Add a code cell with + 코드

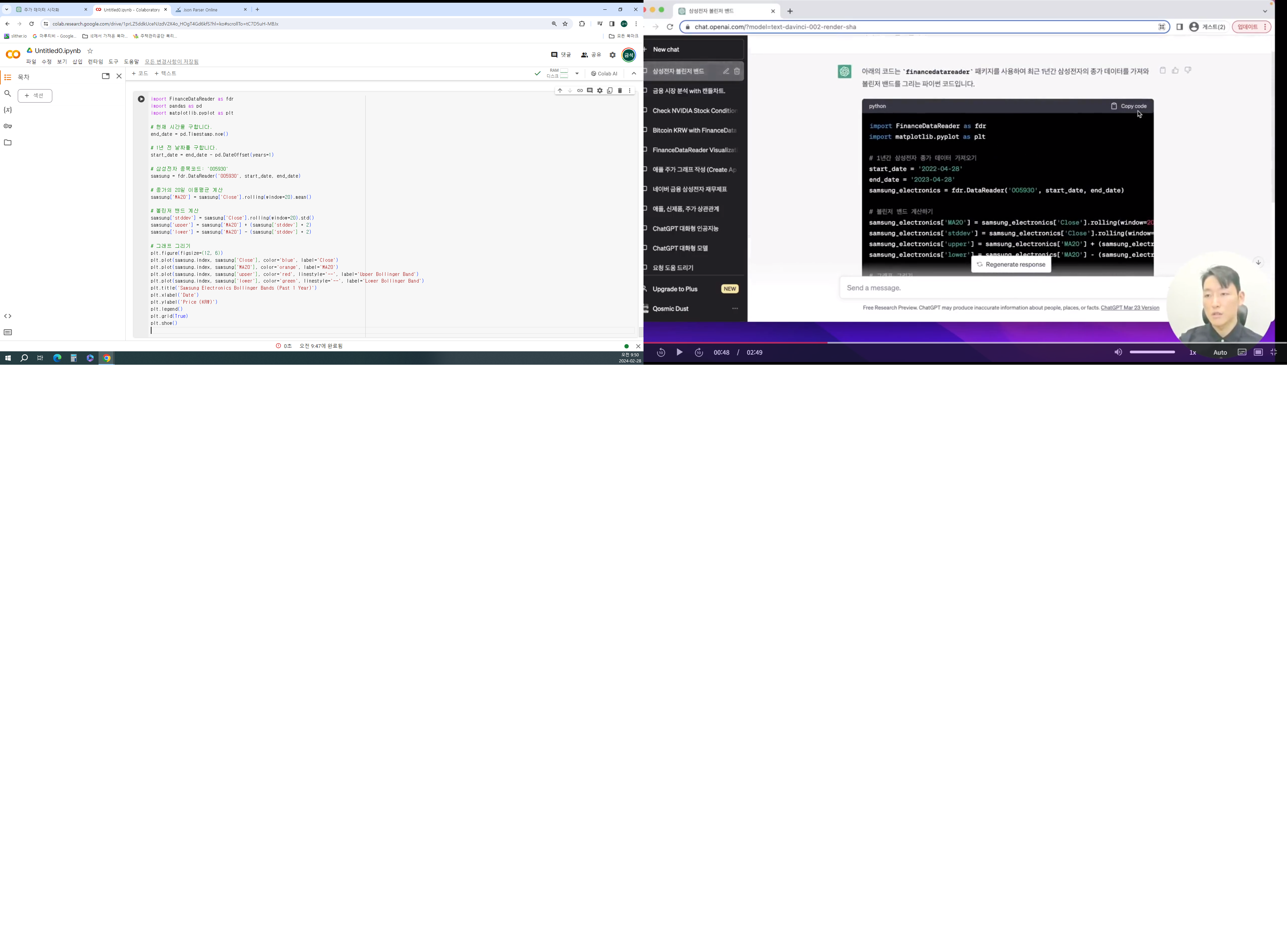pyautogui.click(x=140, y=74)
